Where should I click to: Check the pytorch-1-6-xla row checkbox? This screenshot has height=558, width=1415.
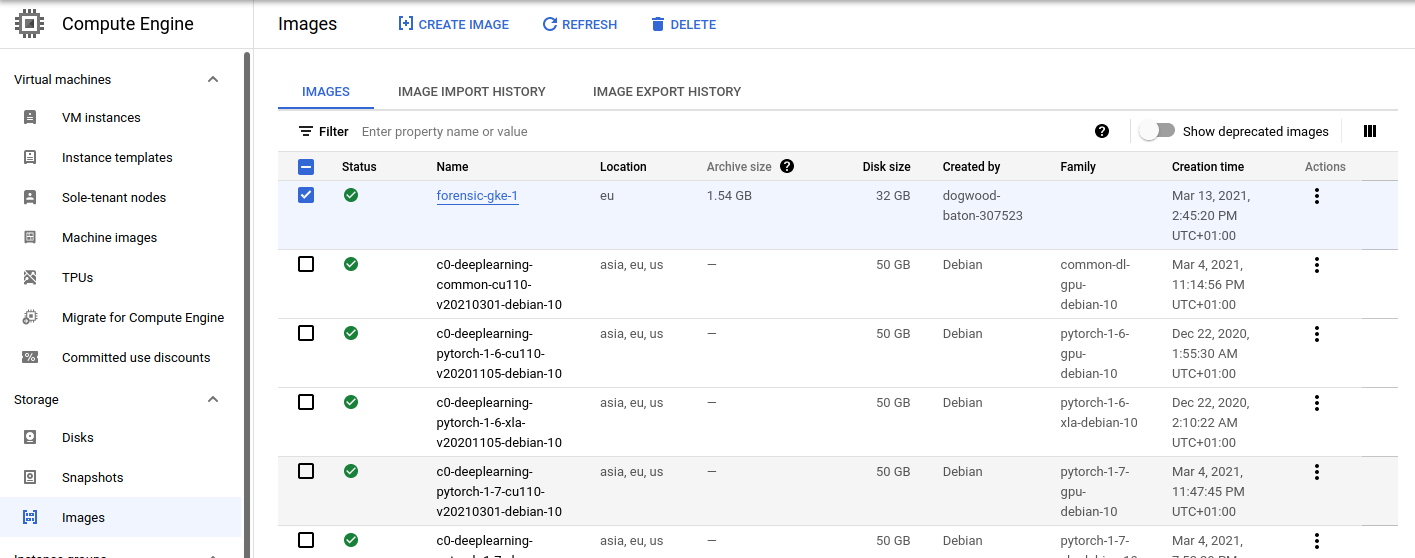306,402
